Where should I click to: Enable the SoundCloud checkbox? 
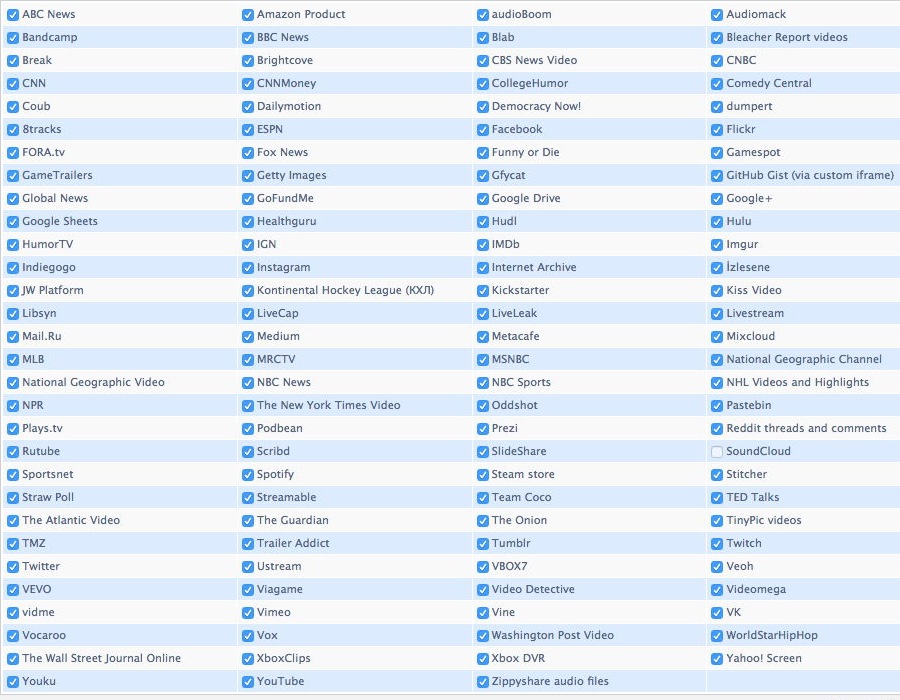[717, 452]
